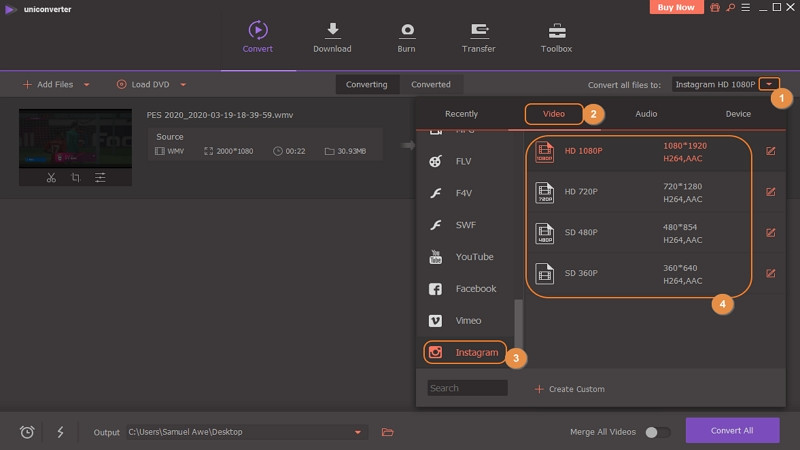
Task: Click the Facebook logo icon
Action: (435, 289)
